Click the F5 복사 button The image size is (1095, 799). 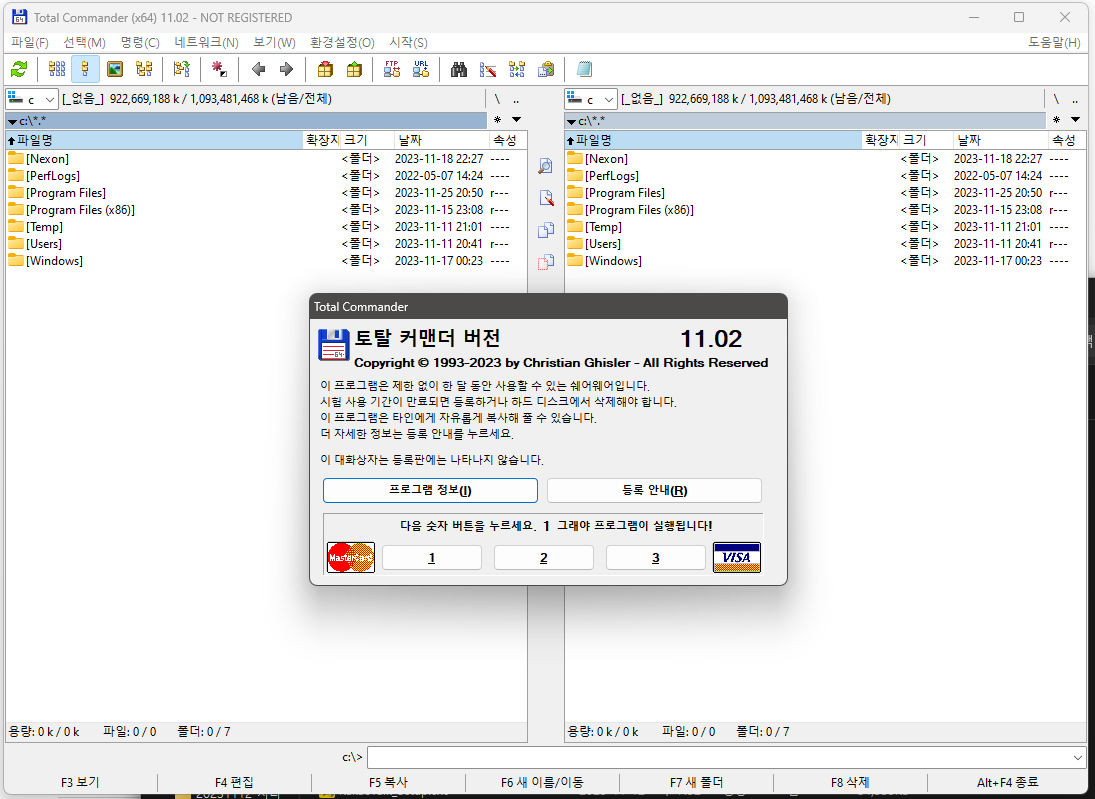click(388, 782)
